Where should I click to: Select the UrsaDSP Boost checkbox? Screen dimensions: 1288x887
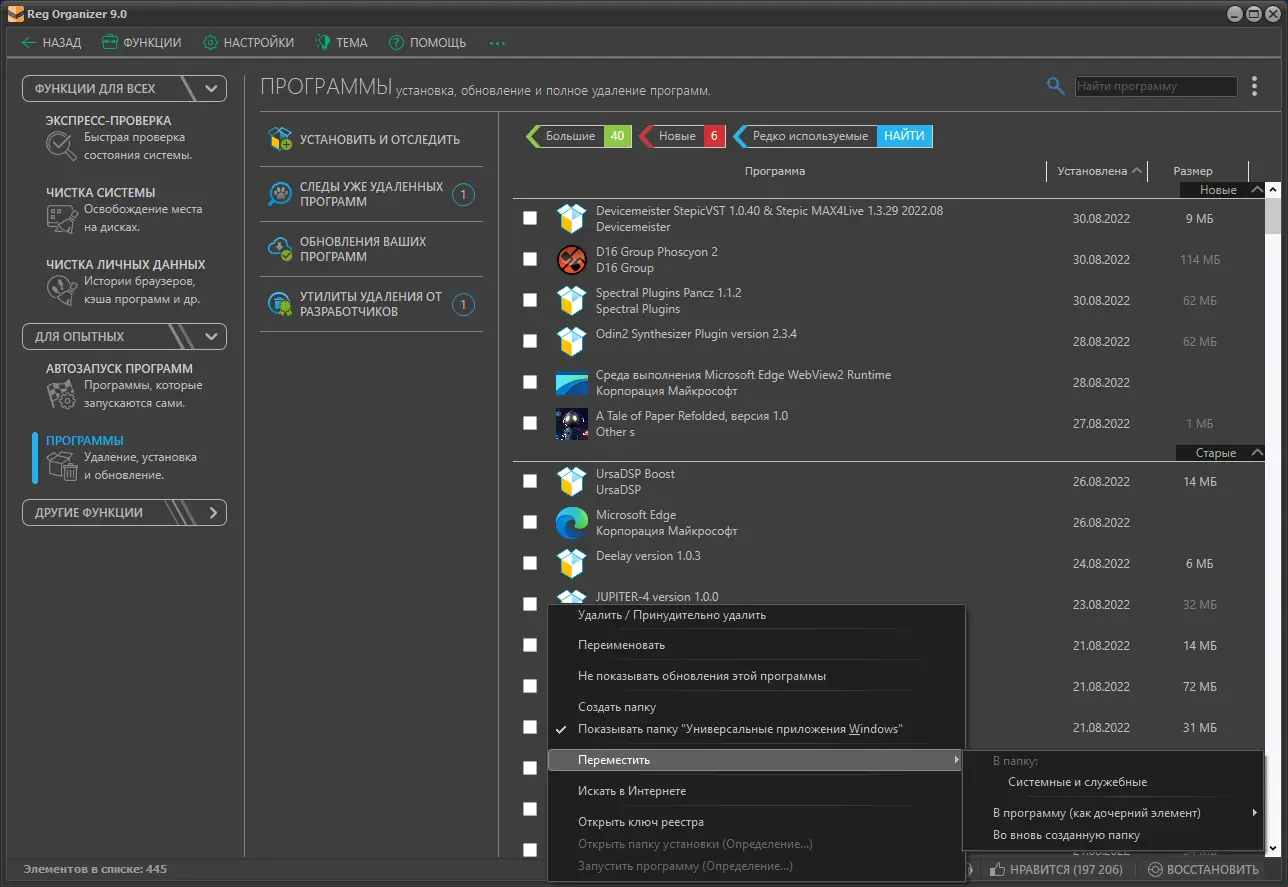pyautogui.click(x=530, y=481)
